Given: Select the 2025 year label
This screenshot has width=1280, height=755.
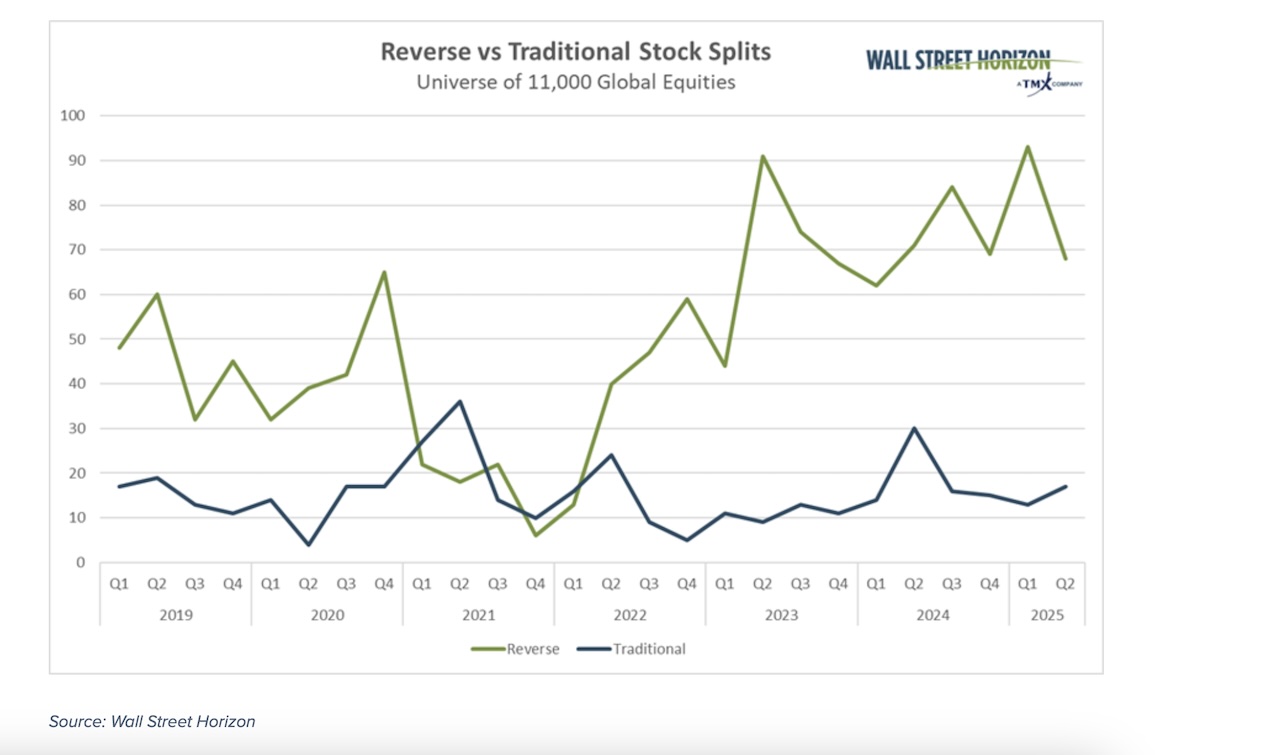Looking at the screenshot, I should 1048,615.
